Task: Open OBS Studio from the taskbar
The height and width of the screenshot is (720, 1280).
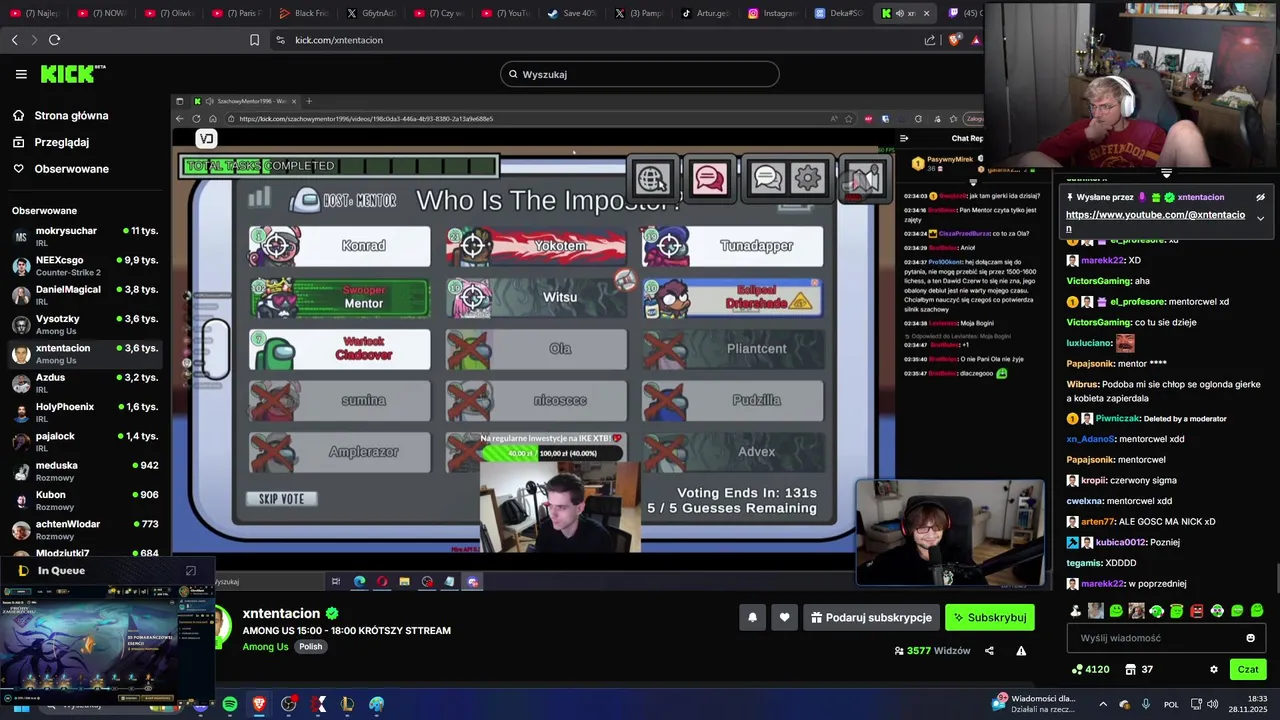Action: [x=289, y=704]
